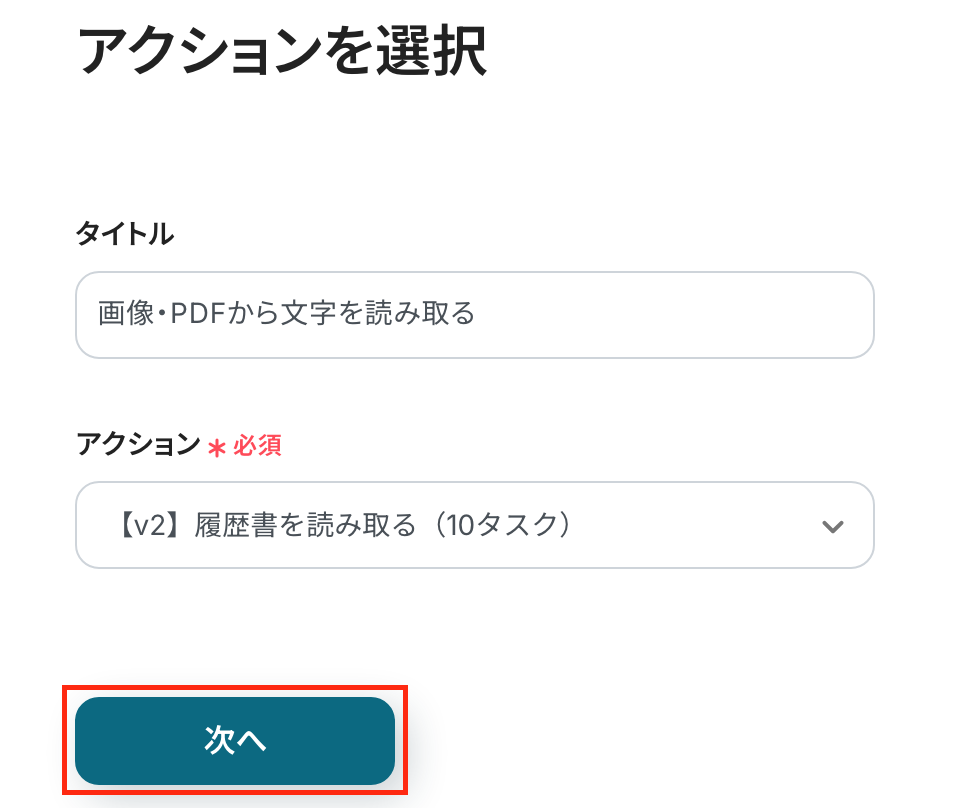The image size is (974, 808).
Task: Expand action list via down-arrow icon
Action: [x=832, y=526]
